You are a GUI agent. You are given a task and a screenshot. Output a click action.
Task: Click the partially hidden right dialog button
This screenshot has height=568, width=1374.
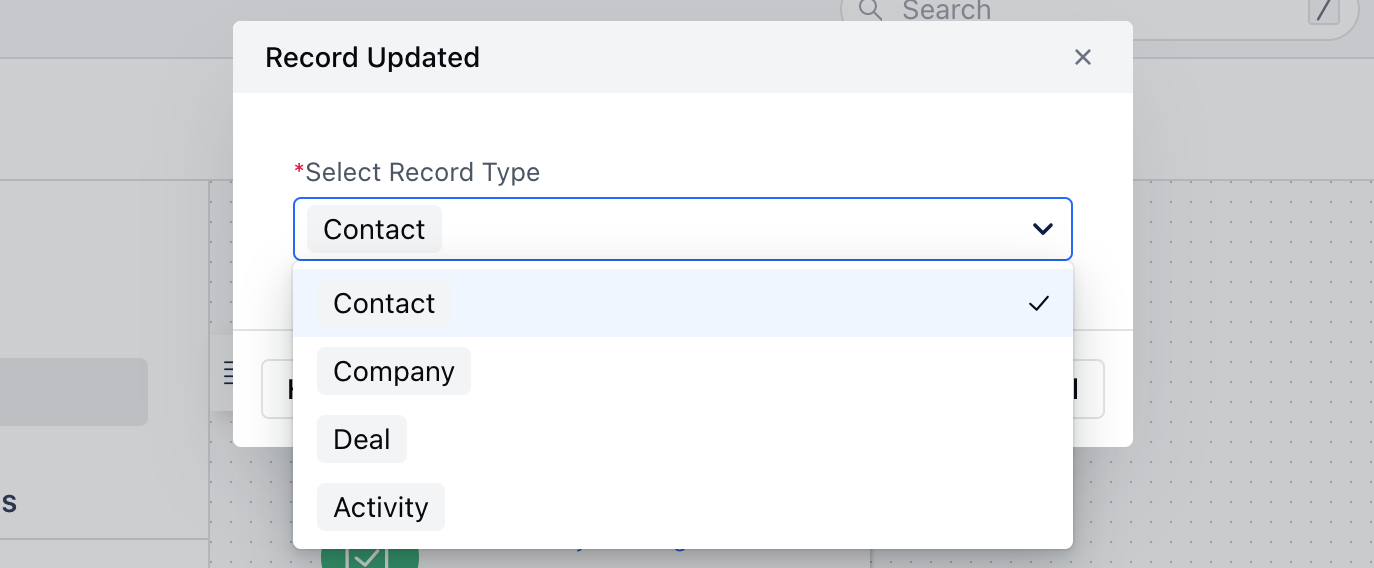[x=1088, y=389]
